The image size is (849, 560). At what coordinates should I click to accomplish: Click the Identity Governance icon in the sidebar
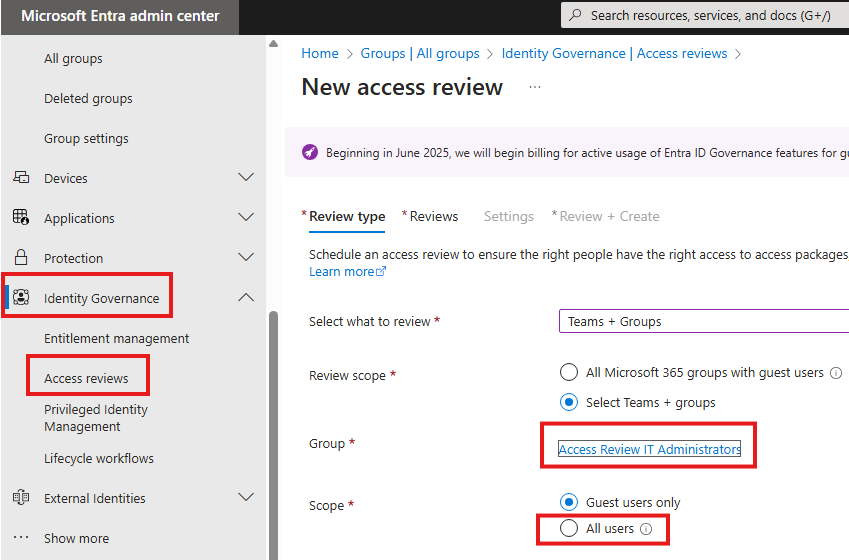click(21, 297)
